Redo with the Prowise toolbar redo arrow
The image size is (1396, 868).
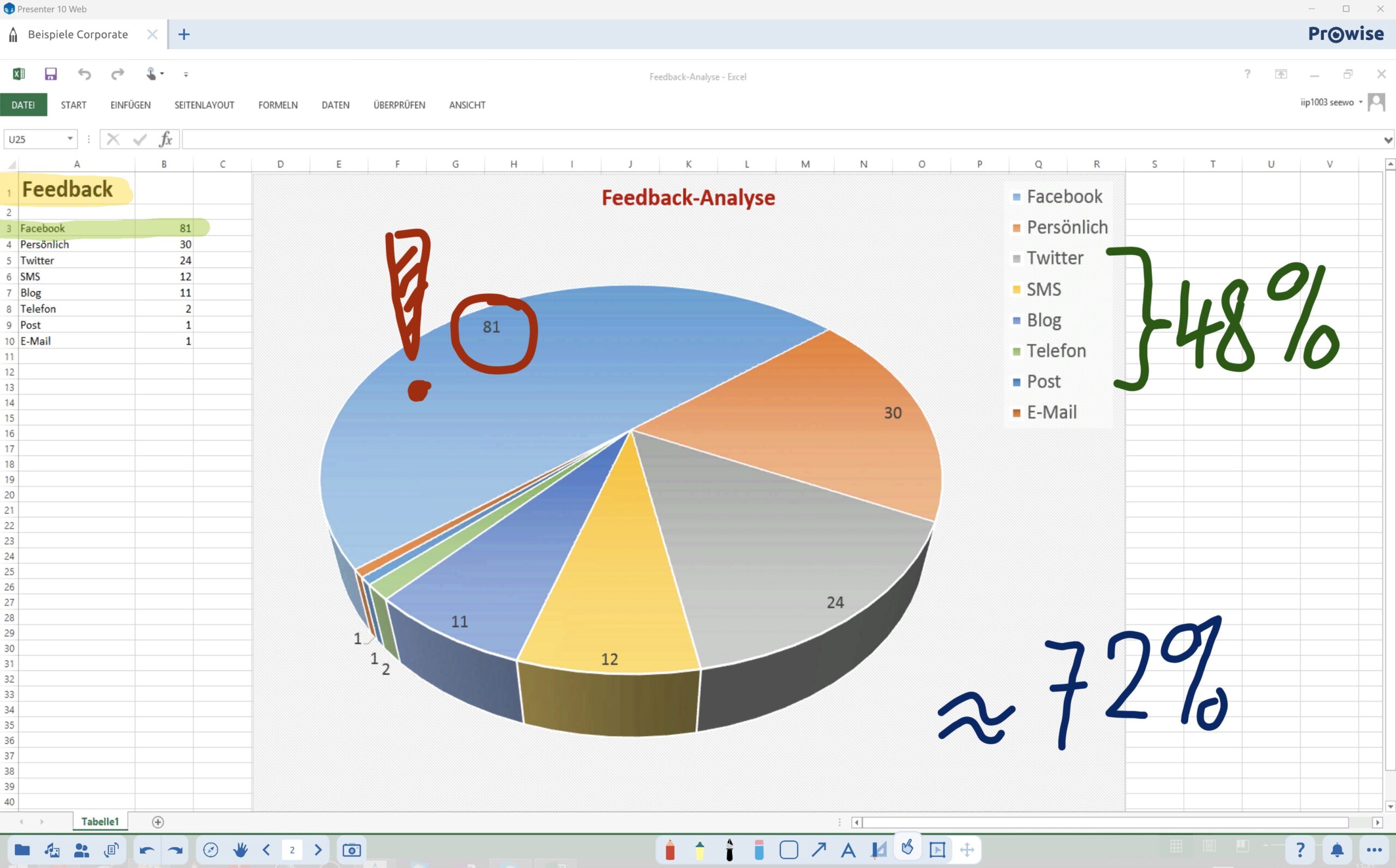(x=176, y=850)
